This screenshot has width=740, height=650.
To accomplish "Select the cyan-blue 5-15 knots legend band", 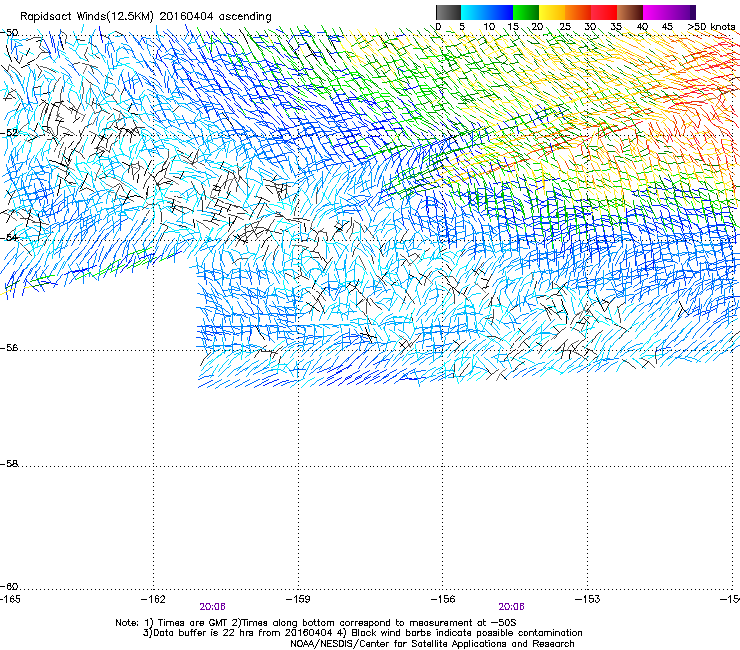I will [487, 12].
